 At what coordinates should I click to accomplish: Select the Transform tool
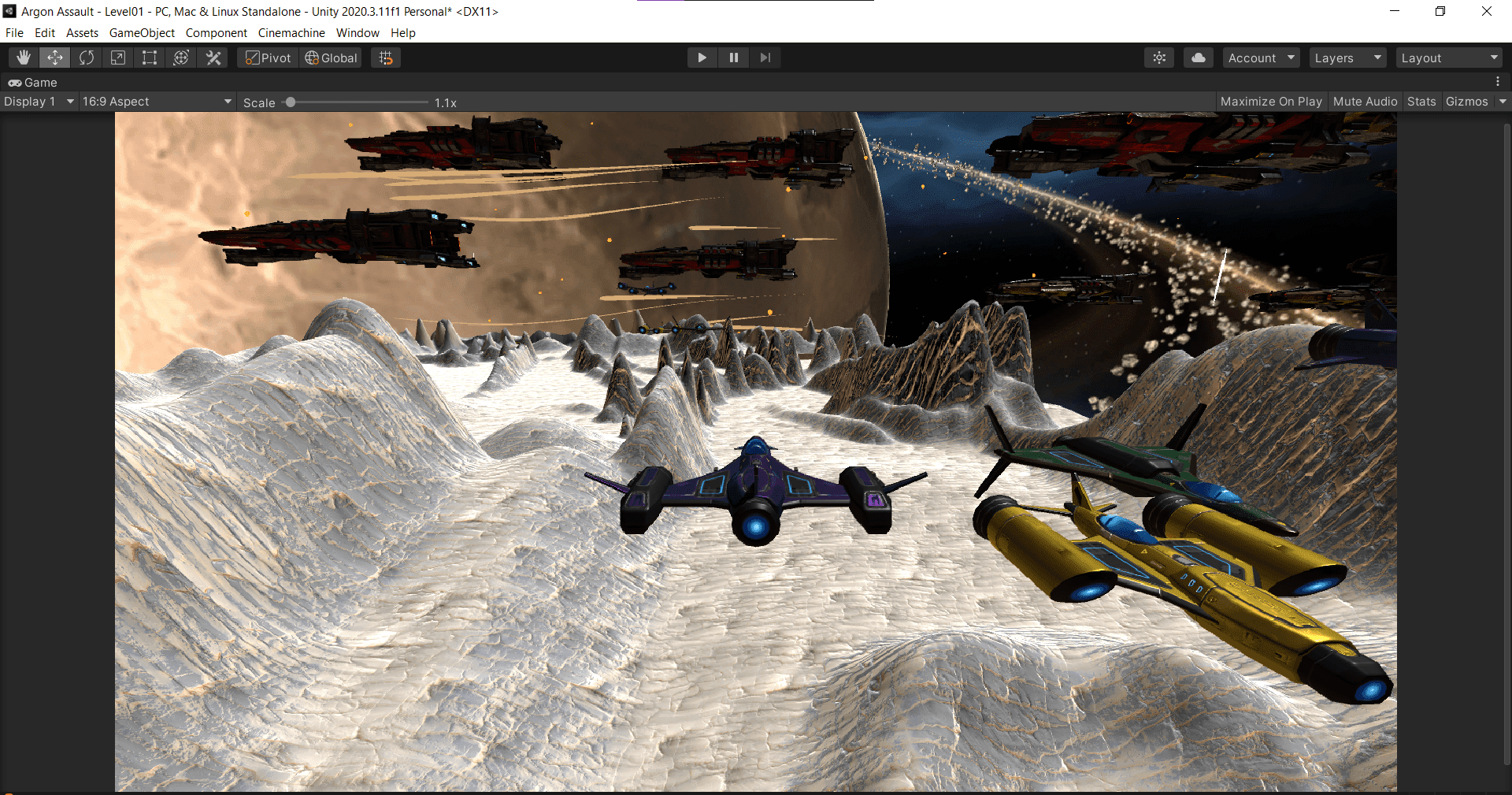coord(181,58)
